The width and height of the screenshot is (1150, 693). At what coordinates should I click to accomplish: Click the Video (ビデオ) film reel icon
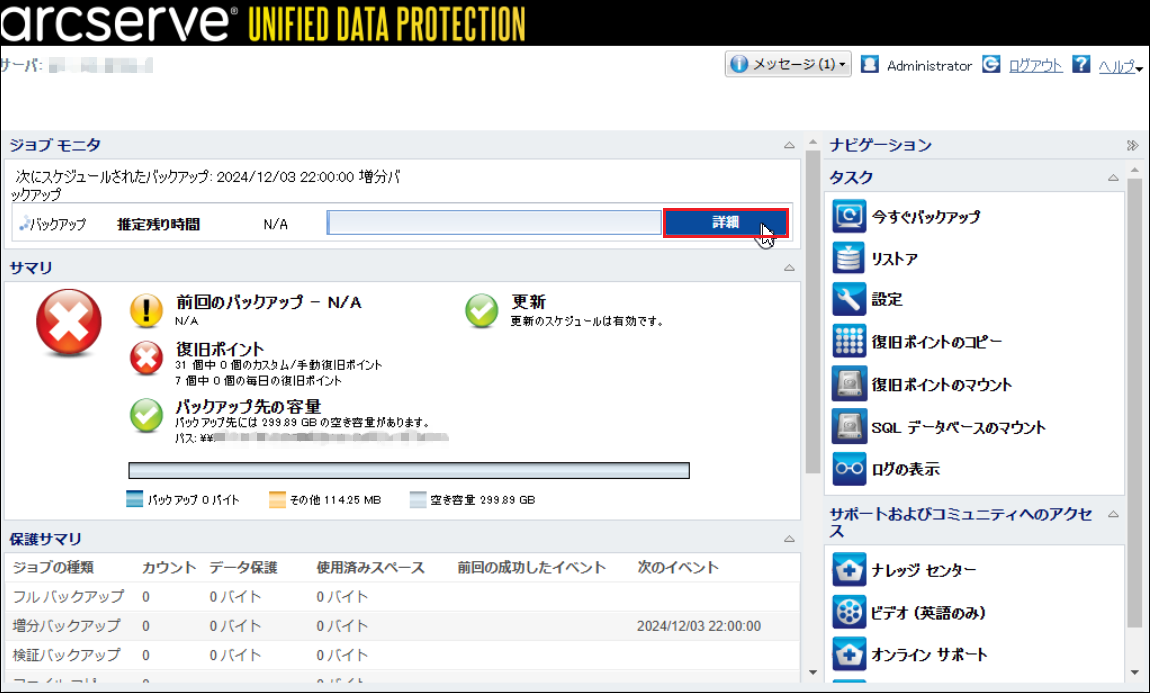(x=849, y=612)
